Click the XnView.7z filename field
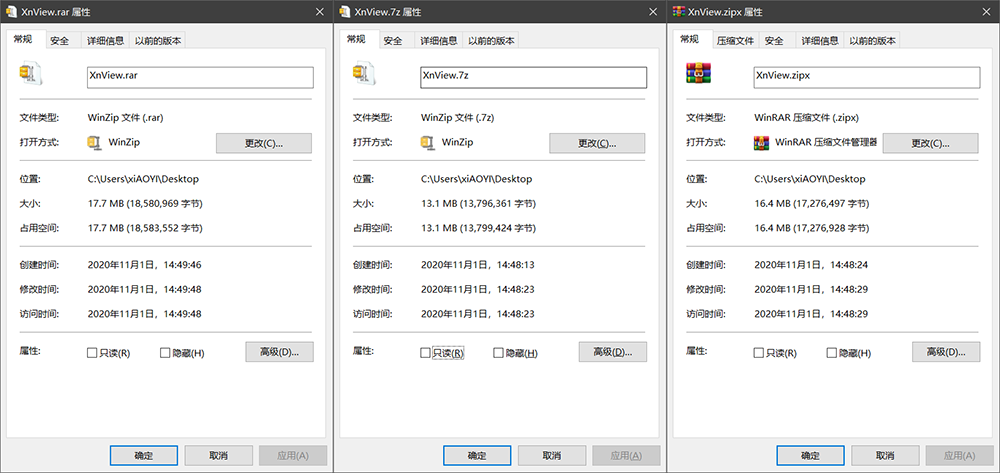The image size is (1000, 473). (x=534, y=77)
